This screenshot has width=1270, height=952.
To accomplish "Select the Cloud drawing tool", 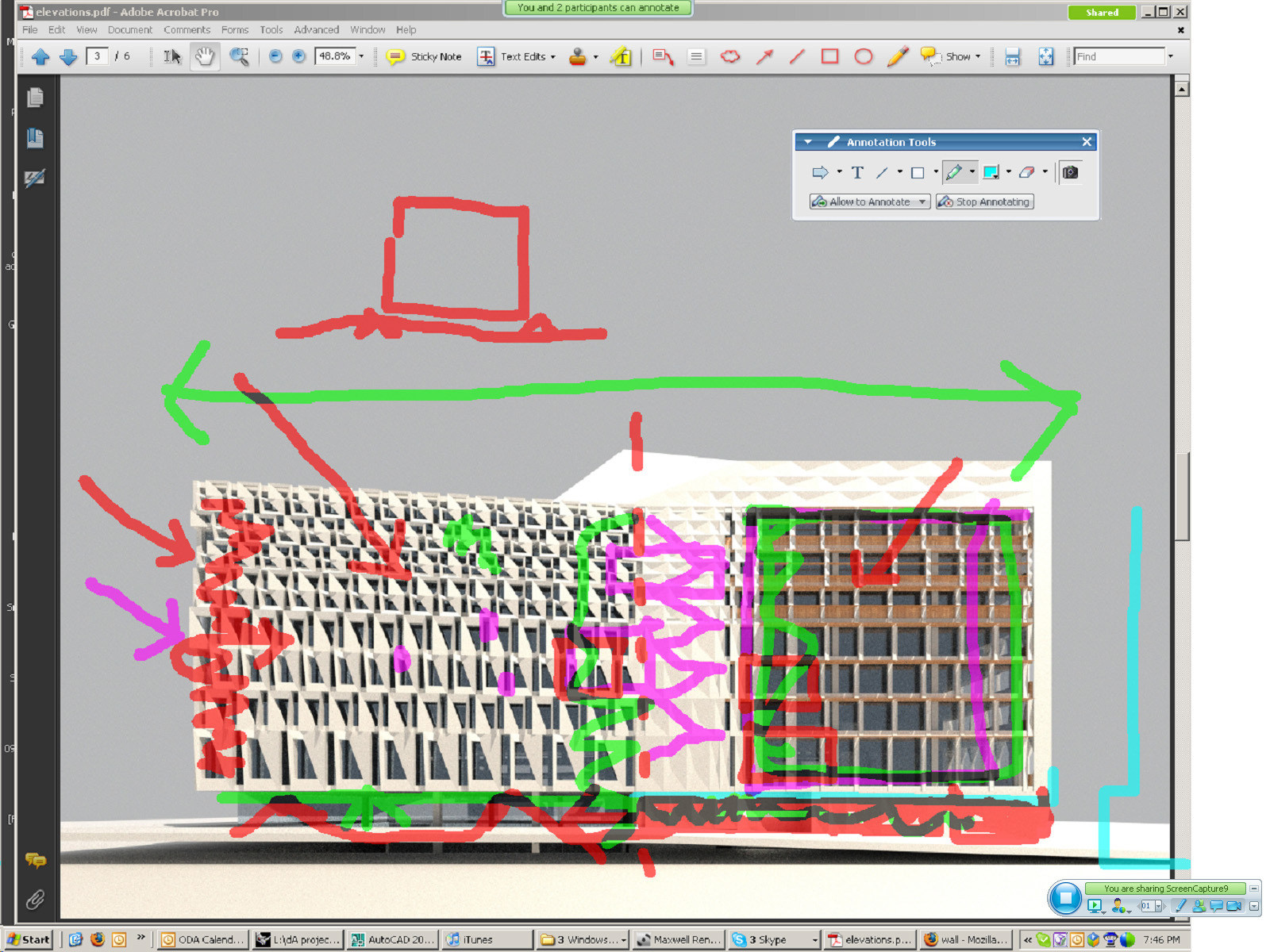I will [730, 56].
